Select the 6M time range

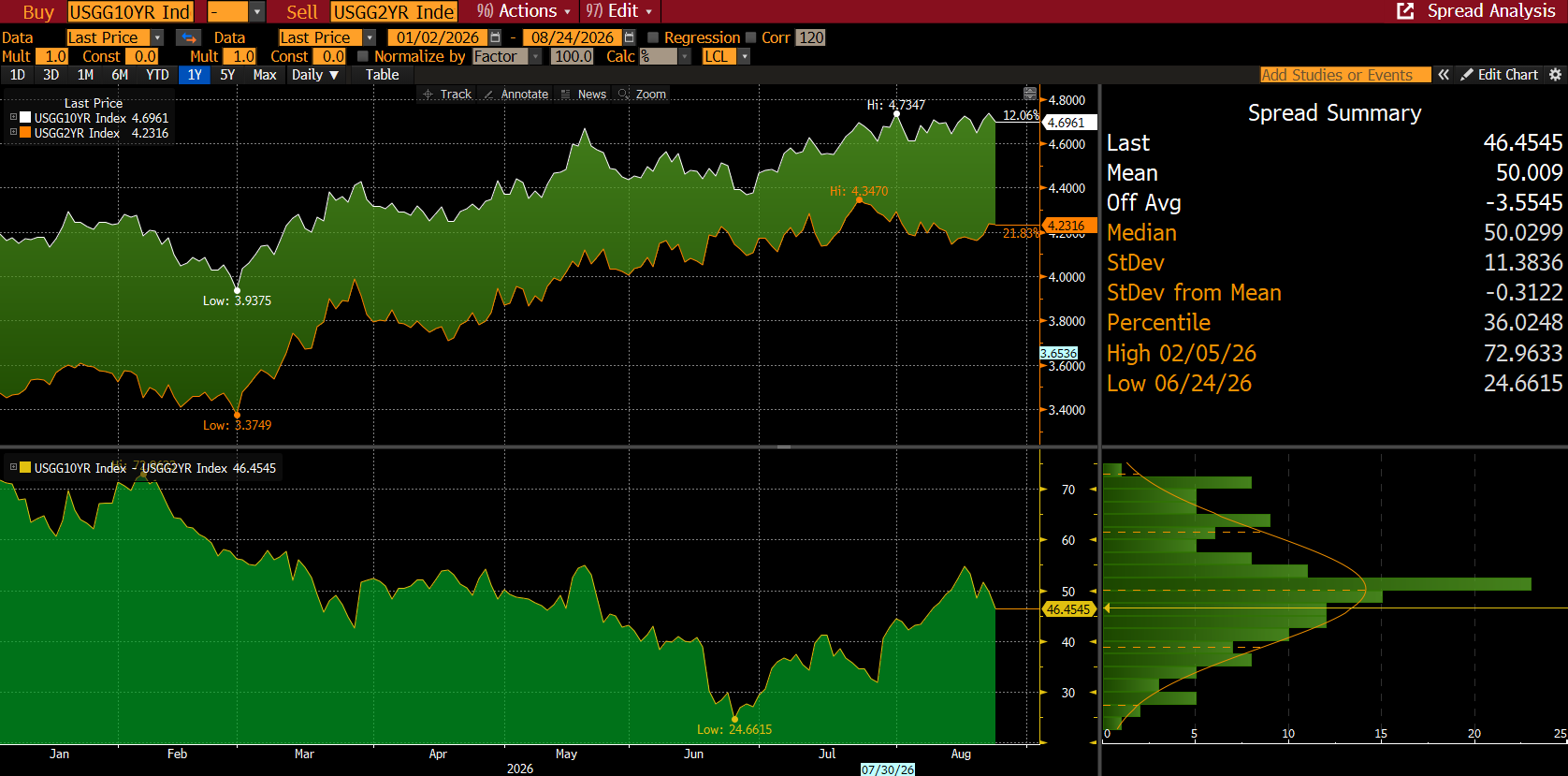point(120,75)
